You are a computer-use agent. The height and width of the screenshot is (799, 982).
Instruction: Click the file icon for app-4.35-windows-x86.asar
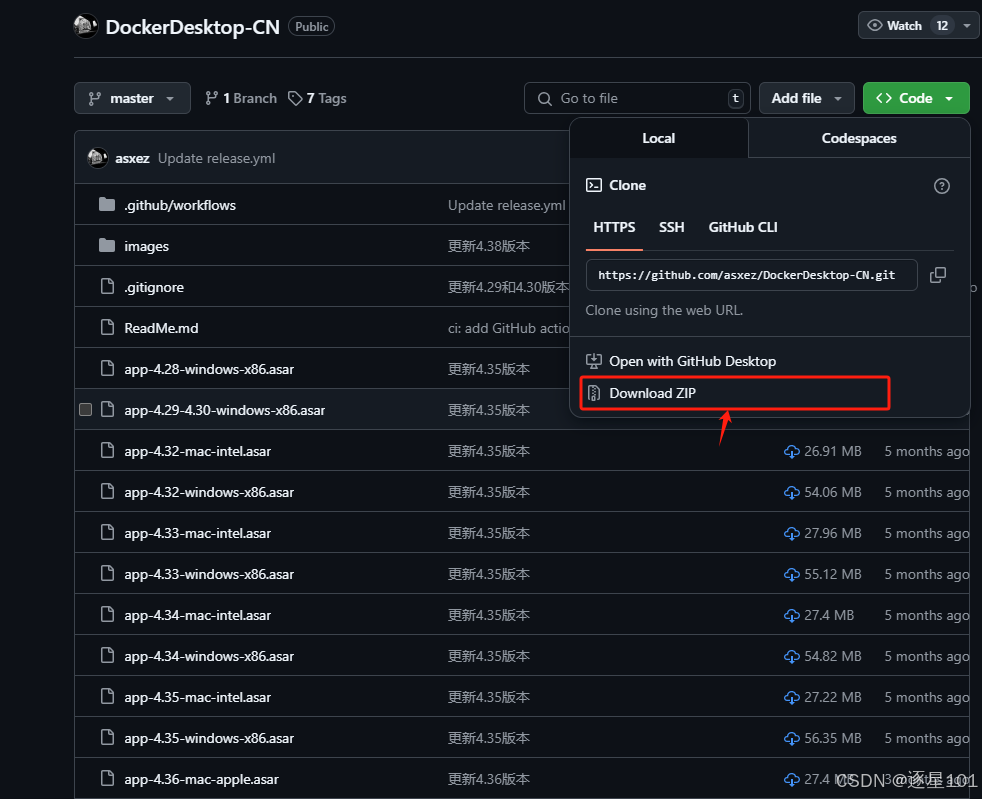click(x=108, y=737)
